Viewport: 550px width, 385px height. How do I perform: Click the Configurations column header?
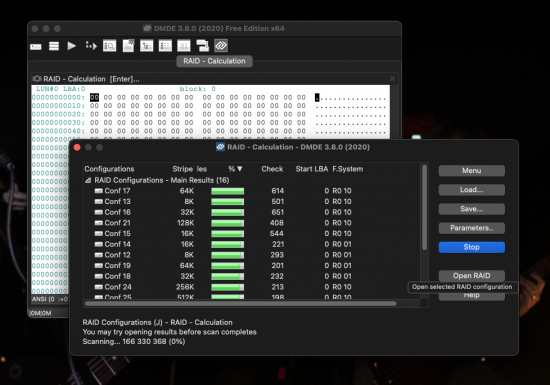109,169
